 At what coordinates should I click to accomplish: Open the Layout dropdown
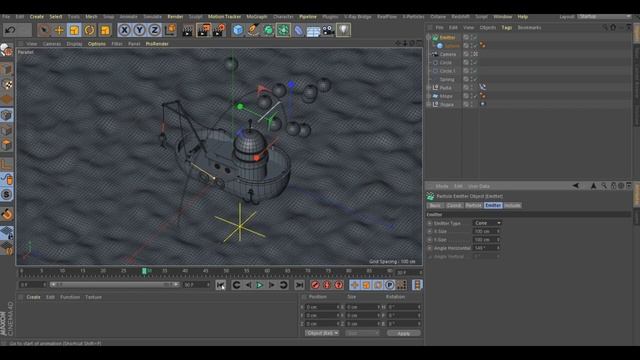point(604,17)
